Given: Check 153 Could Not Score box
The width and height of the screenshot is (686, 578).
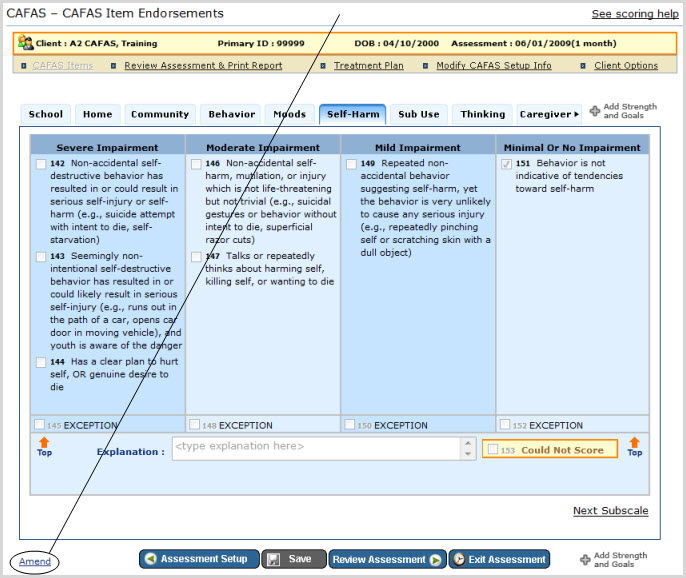Looking at the screenshot, I should point(493,449).
